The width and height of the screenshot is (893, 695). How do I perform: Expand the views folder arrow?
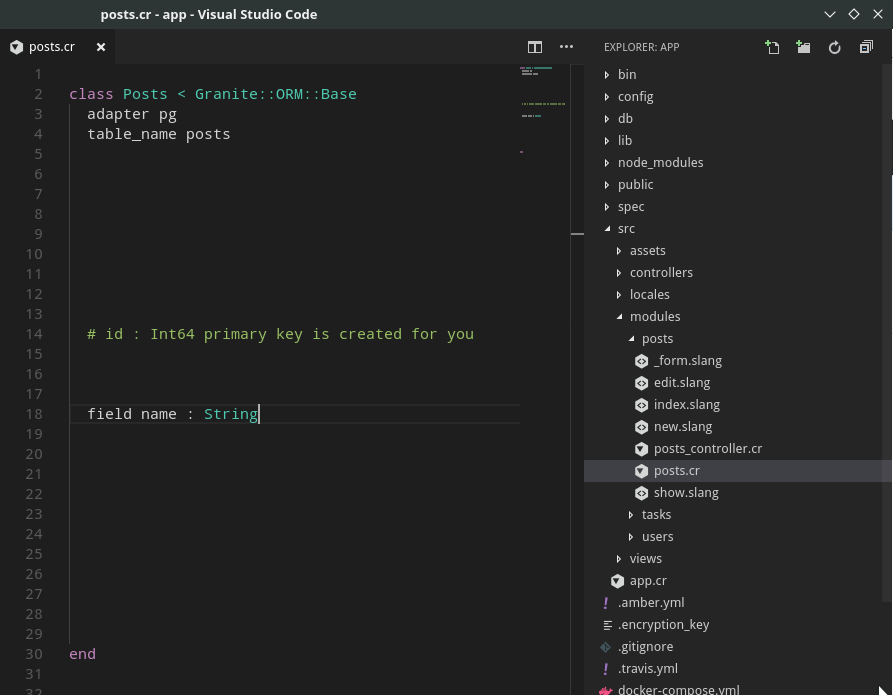(x=618, y=559)
